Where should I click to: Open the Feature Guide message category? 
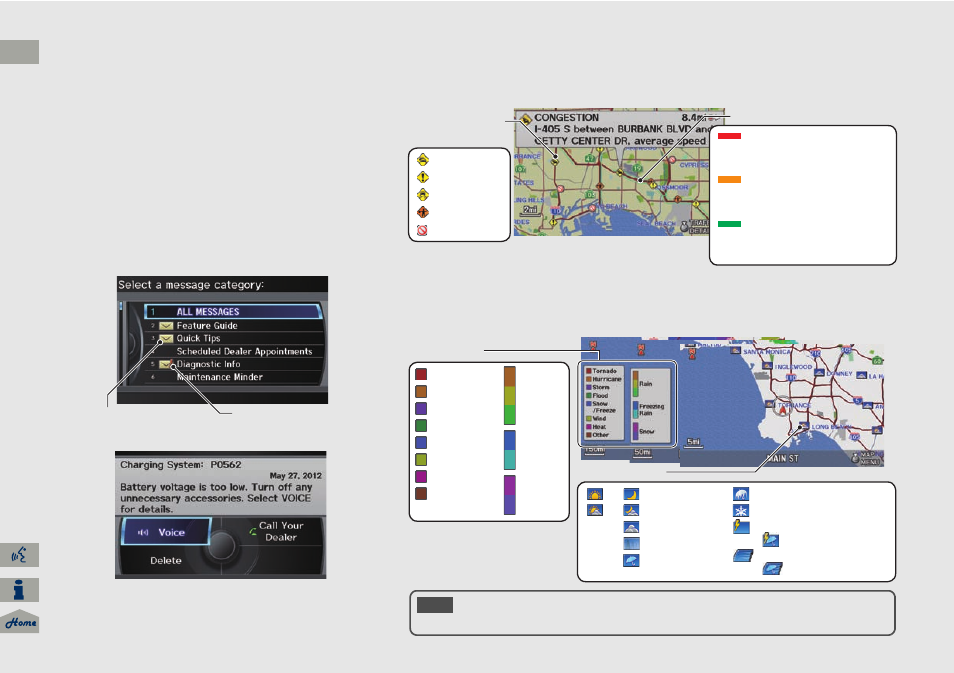(x=233, y=326)
